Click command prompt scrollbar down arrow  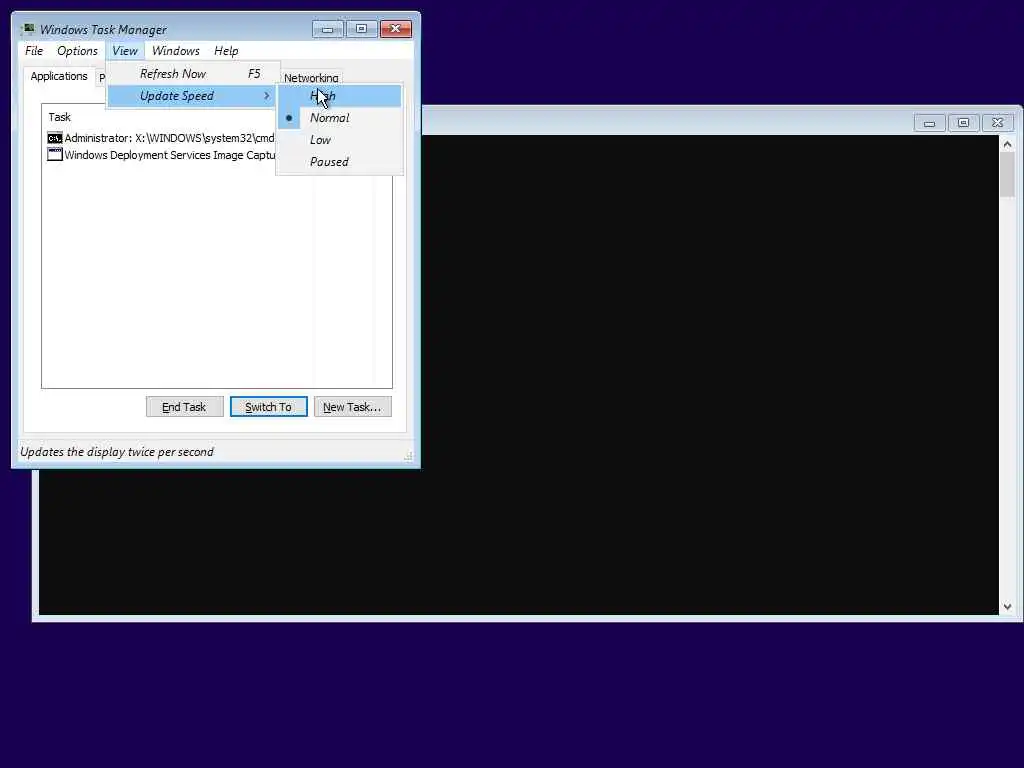1007,607
